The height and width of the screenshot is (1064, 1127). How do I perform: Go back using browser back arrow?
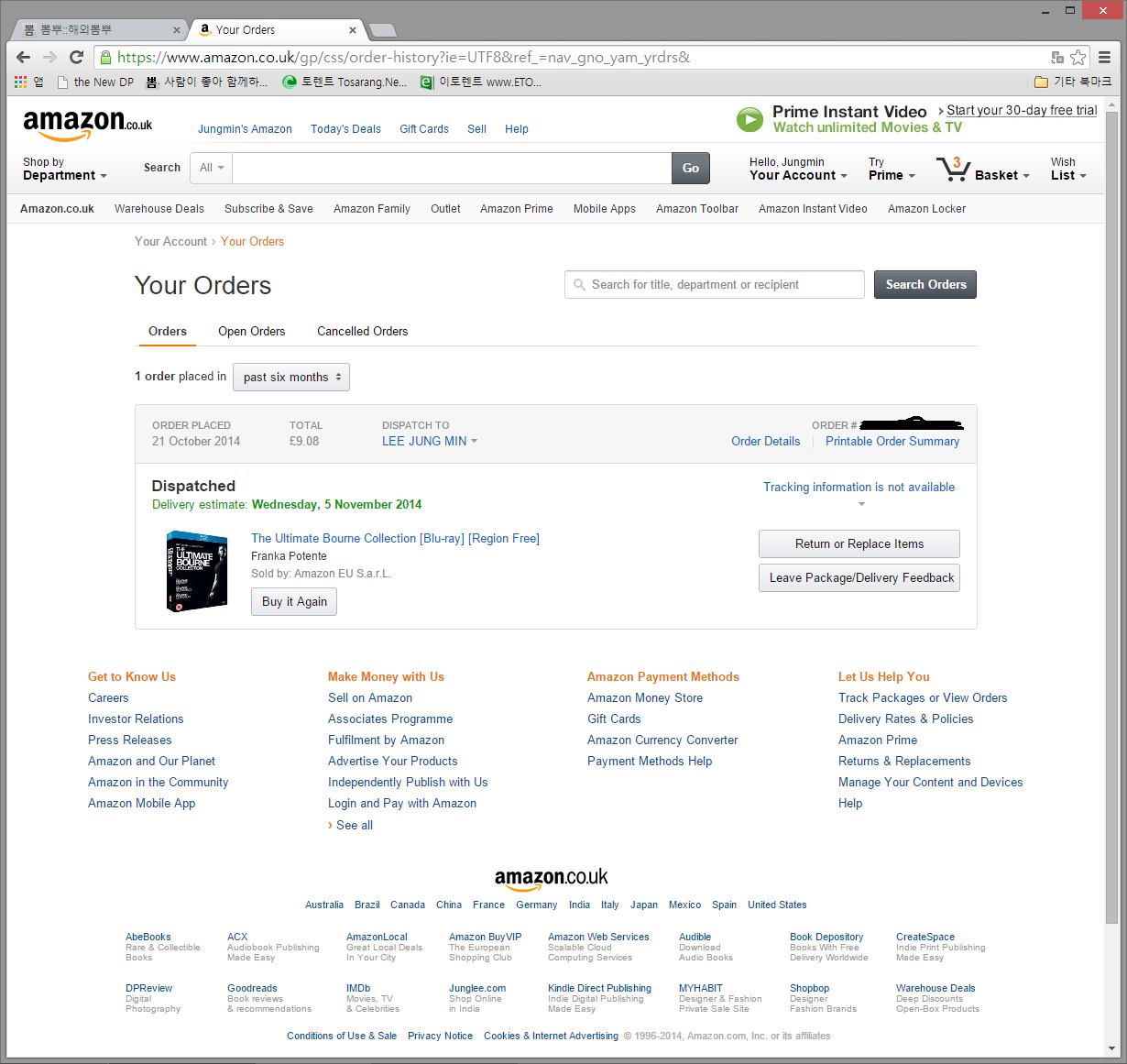24,57
